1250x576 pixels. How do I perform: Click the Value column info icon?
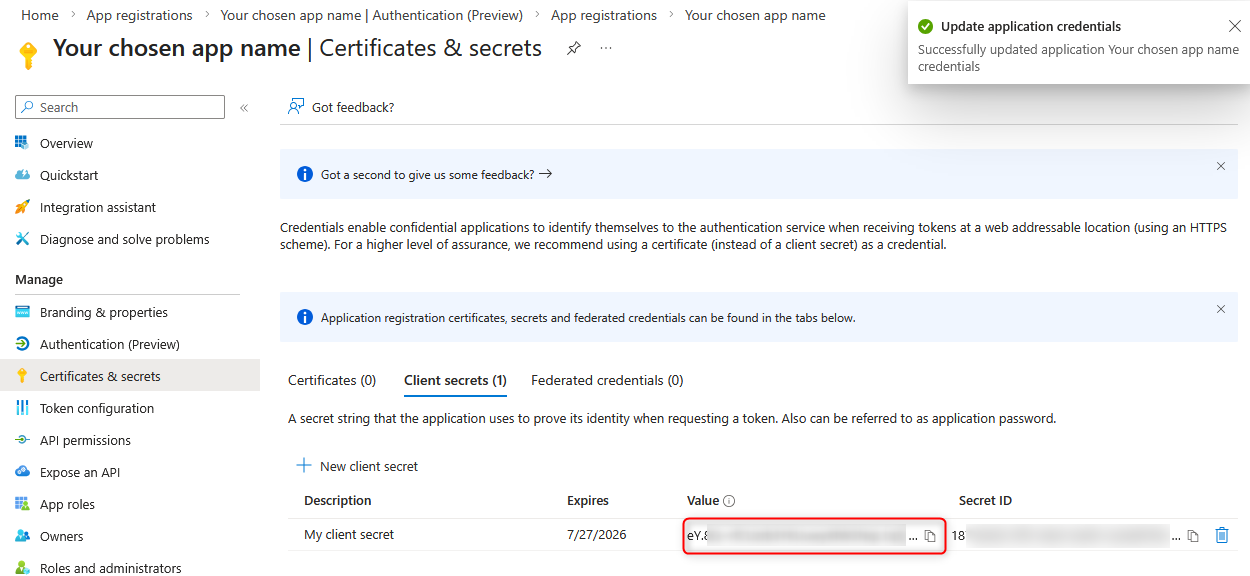(x=729, y=501)
